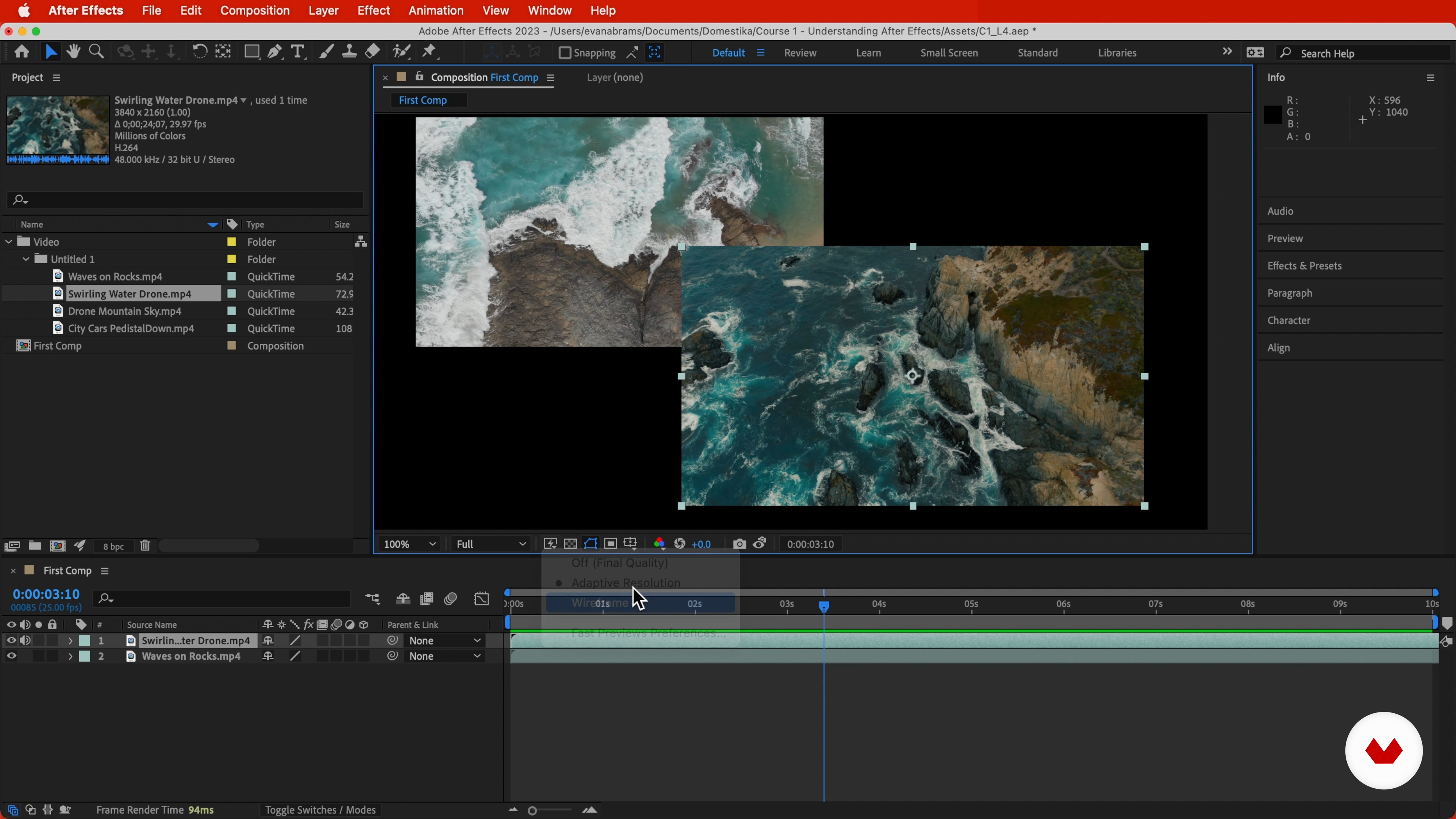Screen dimensions: 1456x819
Task: Open Parent dropdown for Waves on Rocks layer
Action: (446, 657)
